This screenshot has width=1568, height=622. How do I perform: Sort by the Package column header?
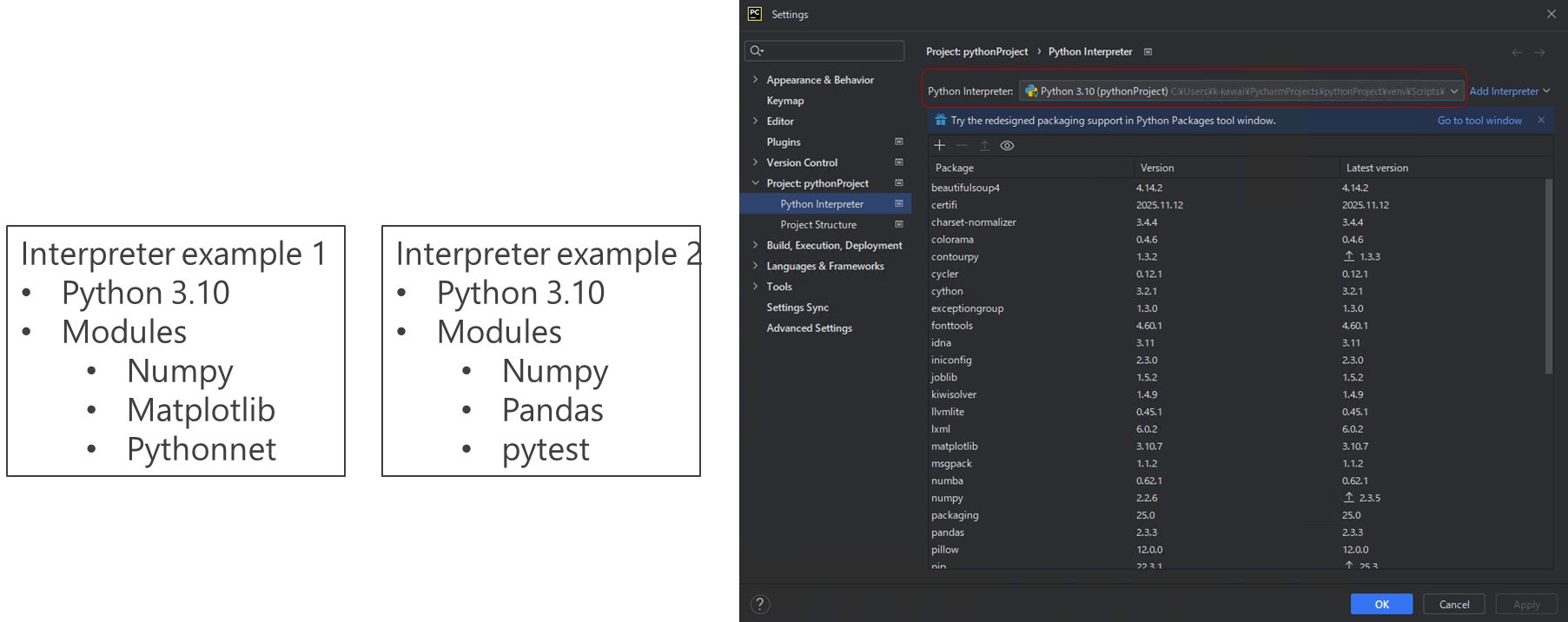point(1031,168)
